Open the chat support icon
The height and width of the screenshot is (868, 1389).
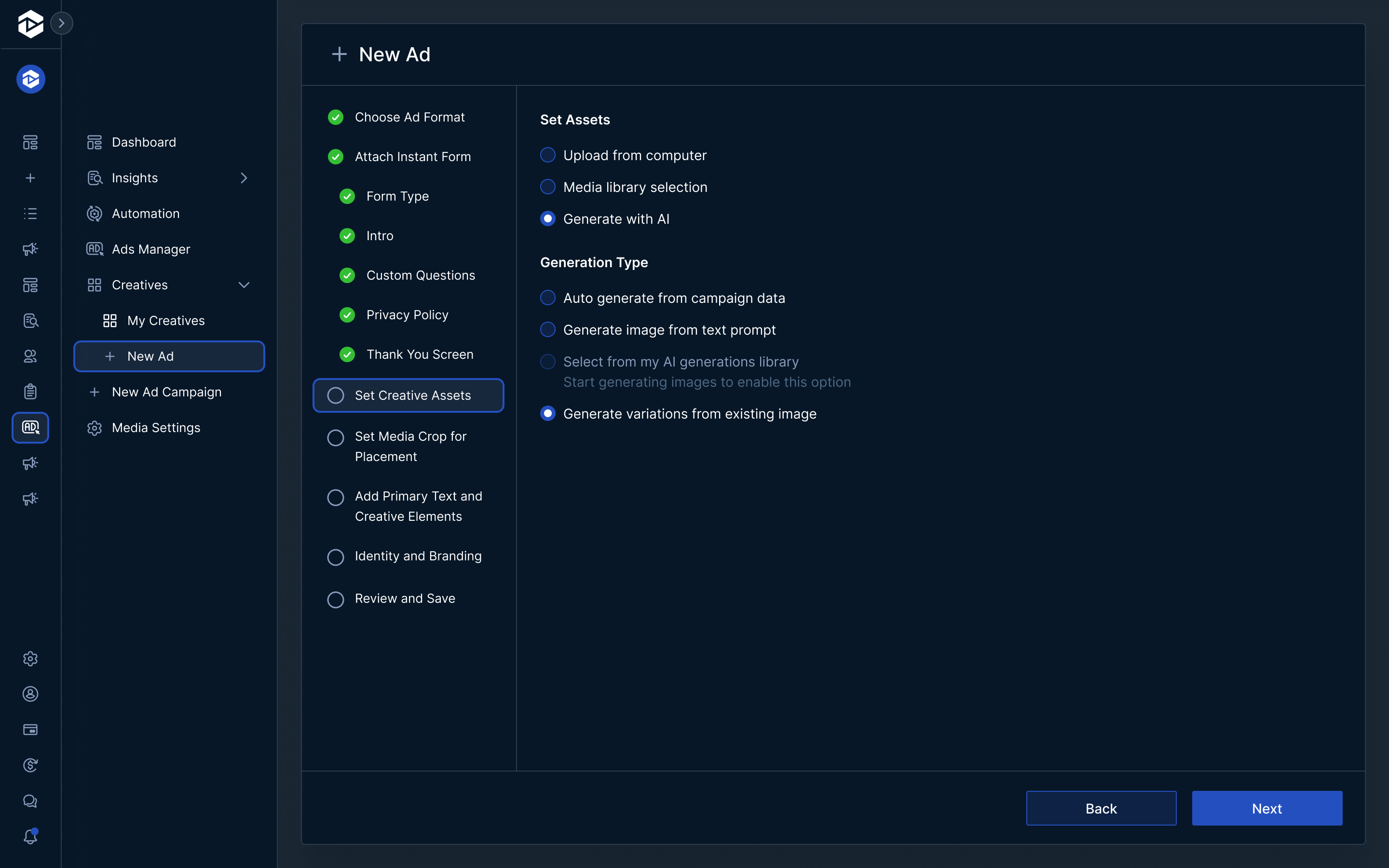30,801
